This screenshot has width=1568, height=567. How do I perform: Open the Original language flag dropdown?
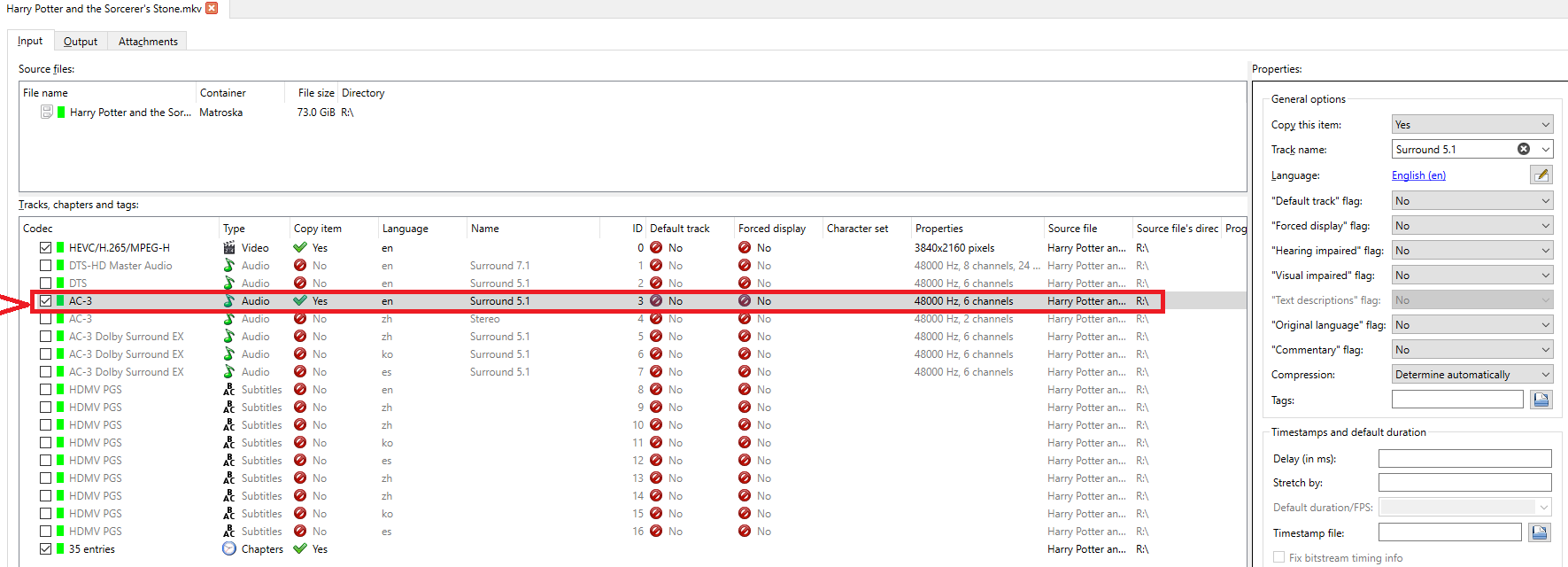(x=1472, y=325)
